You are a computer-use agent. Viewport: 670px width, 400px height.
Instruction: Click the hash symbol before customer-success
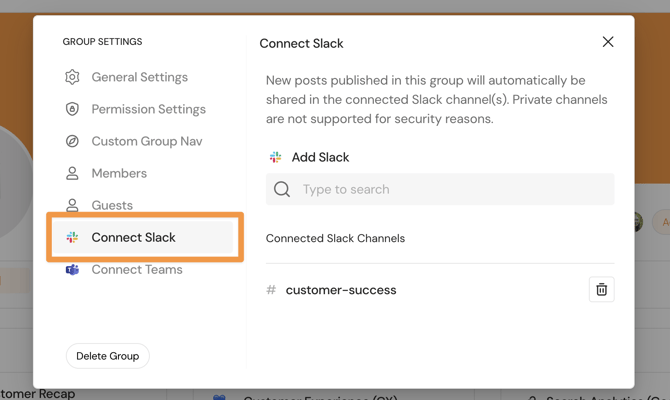coord(271,290)
